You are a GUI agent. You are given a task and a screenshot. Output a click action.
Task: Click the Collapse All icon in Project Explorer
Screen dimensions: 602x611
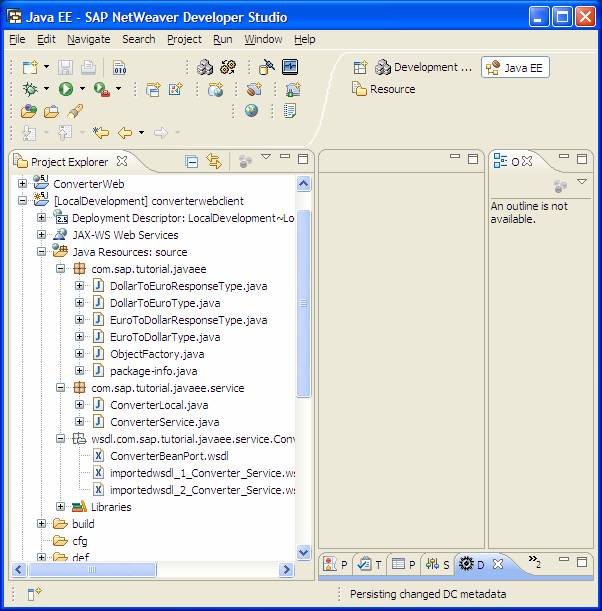pyautogui.click(x=192, y=161)
